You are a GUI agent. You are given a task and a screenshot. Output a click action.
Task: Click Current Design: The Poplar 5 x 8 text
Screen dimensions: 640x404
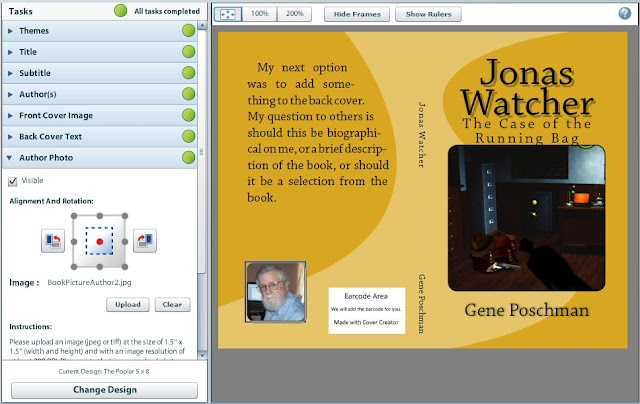click(x=104, y=371)
